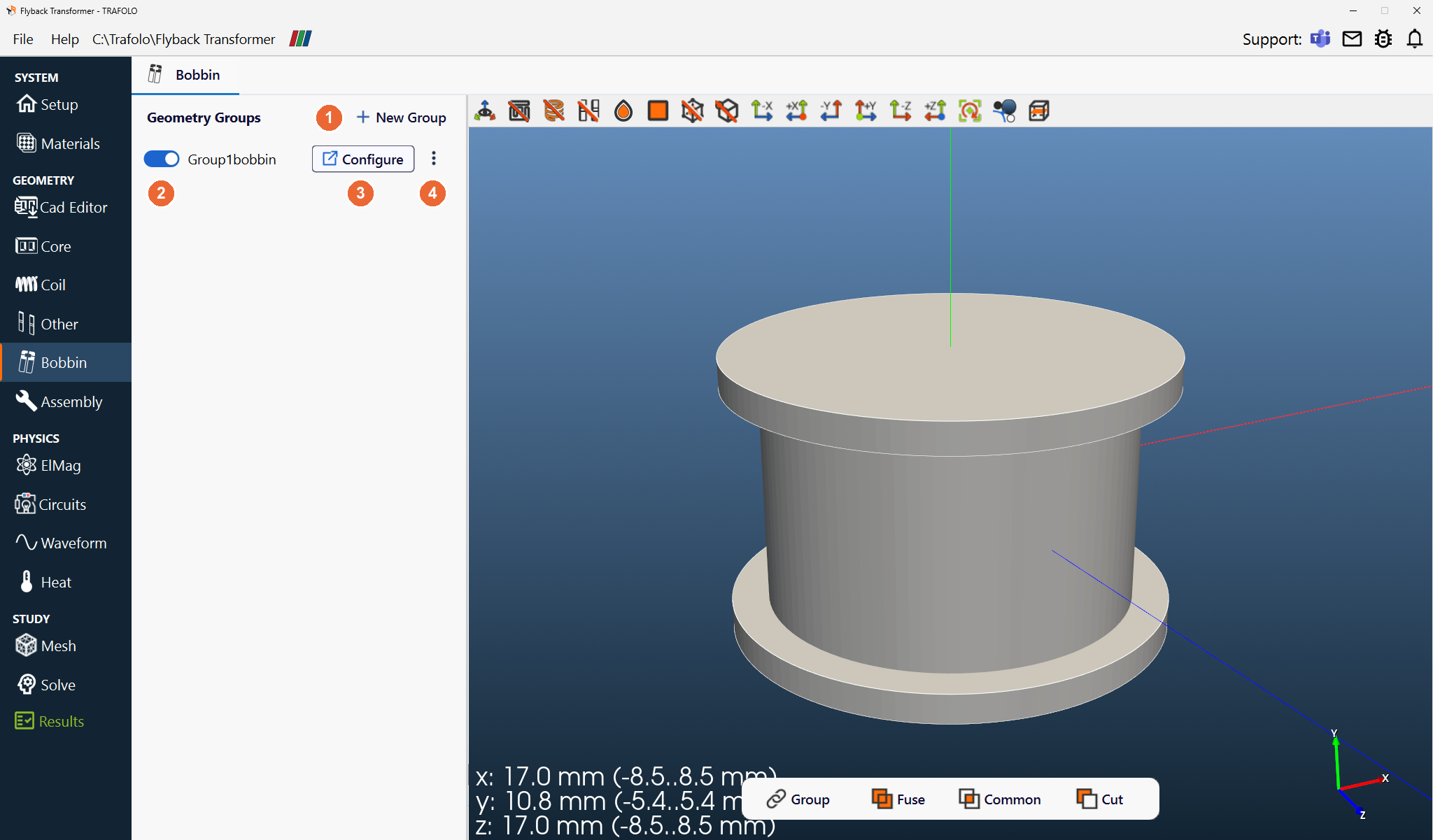Open the Coil geometry section
1433x840 pixels.
point(65,285)
